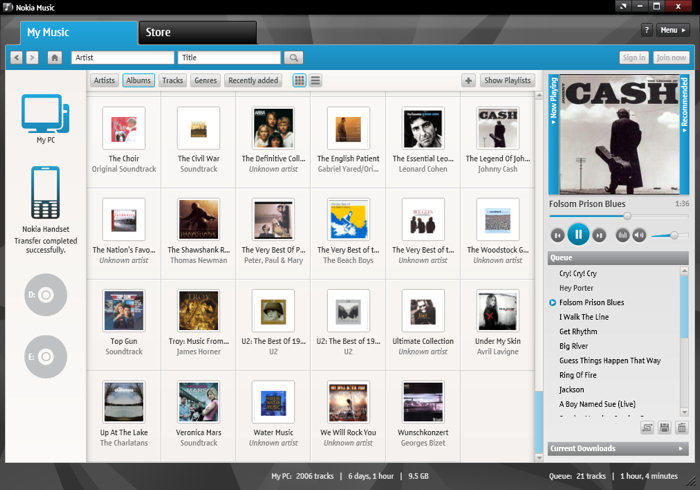Open the home view via house icon

pos(55,58)
